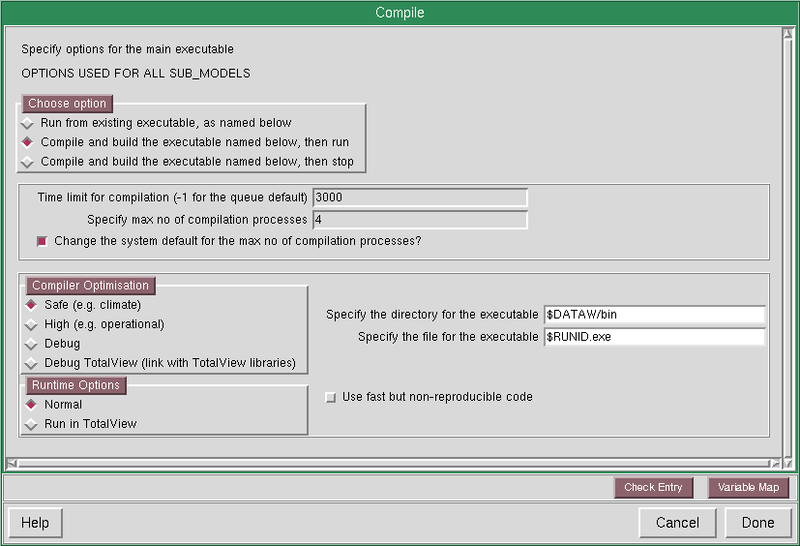Select Debug compiler optimisation
Image resolution: width=800 pixels, height=546 pixels.
(x=53, y=344)
